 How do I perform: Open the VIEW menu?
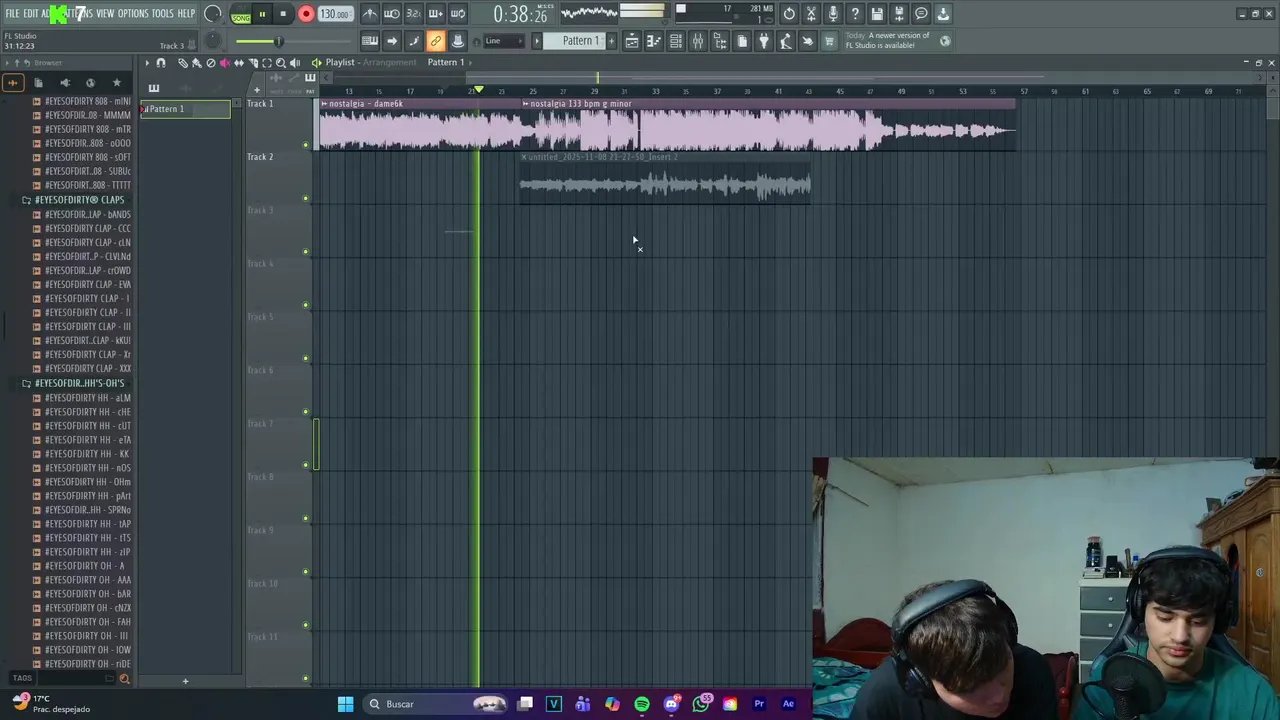(x=105, y=14)
